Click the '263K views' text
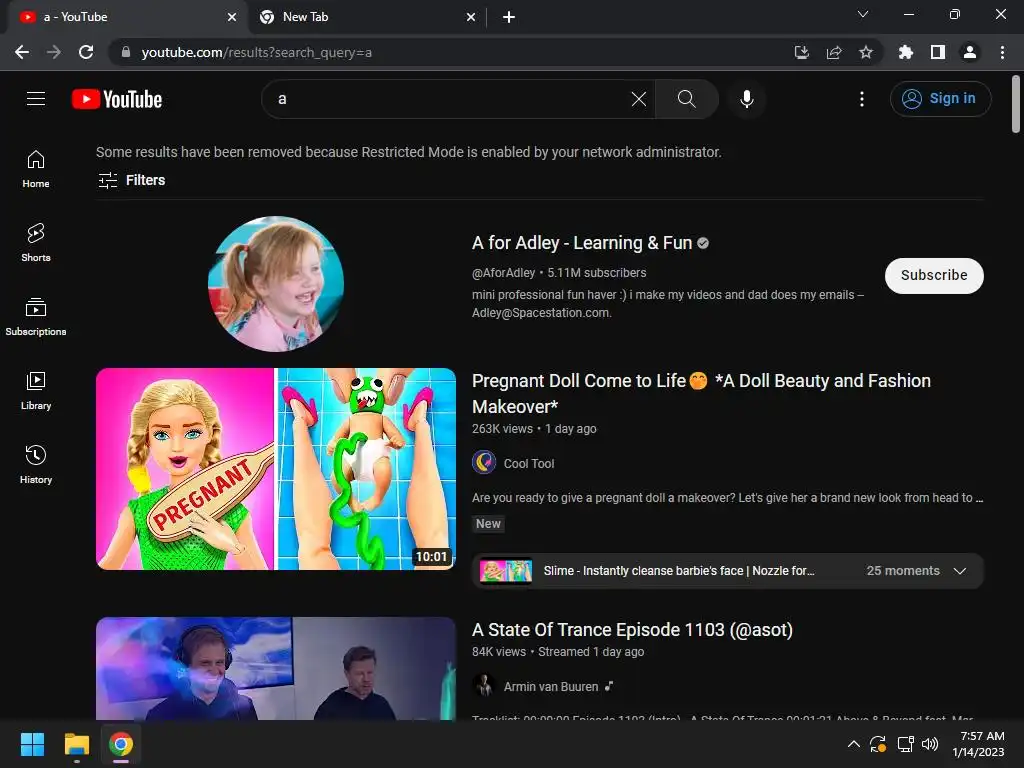The image size is (1024, 768). [x=502, y=429]
